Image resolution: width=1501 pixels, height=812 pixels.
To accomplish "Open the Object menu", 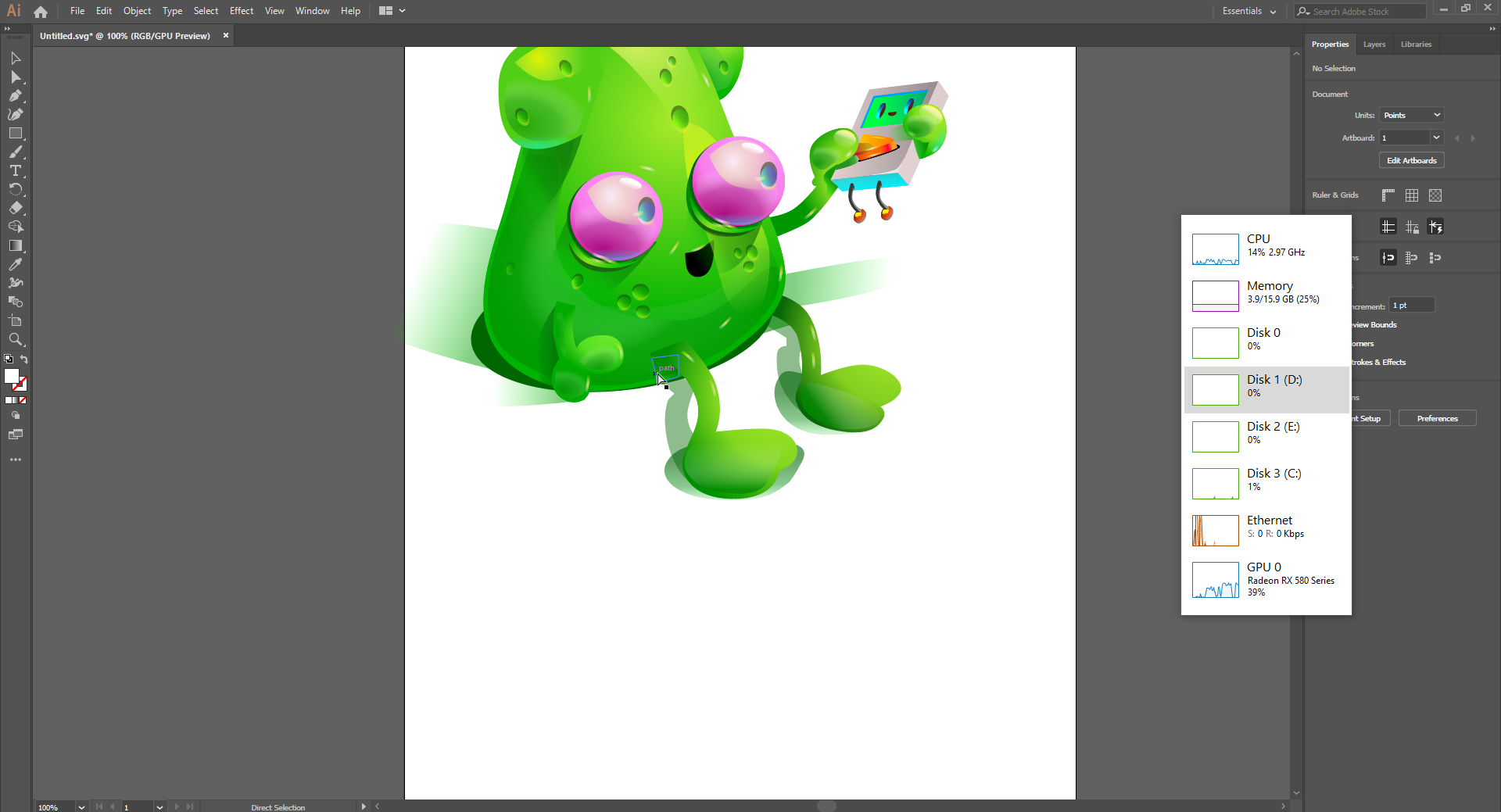I will click(x=137, y=11).
